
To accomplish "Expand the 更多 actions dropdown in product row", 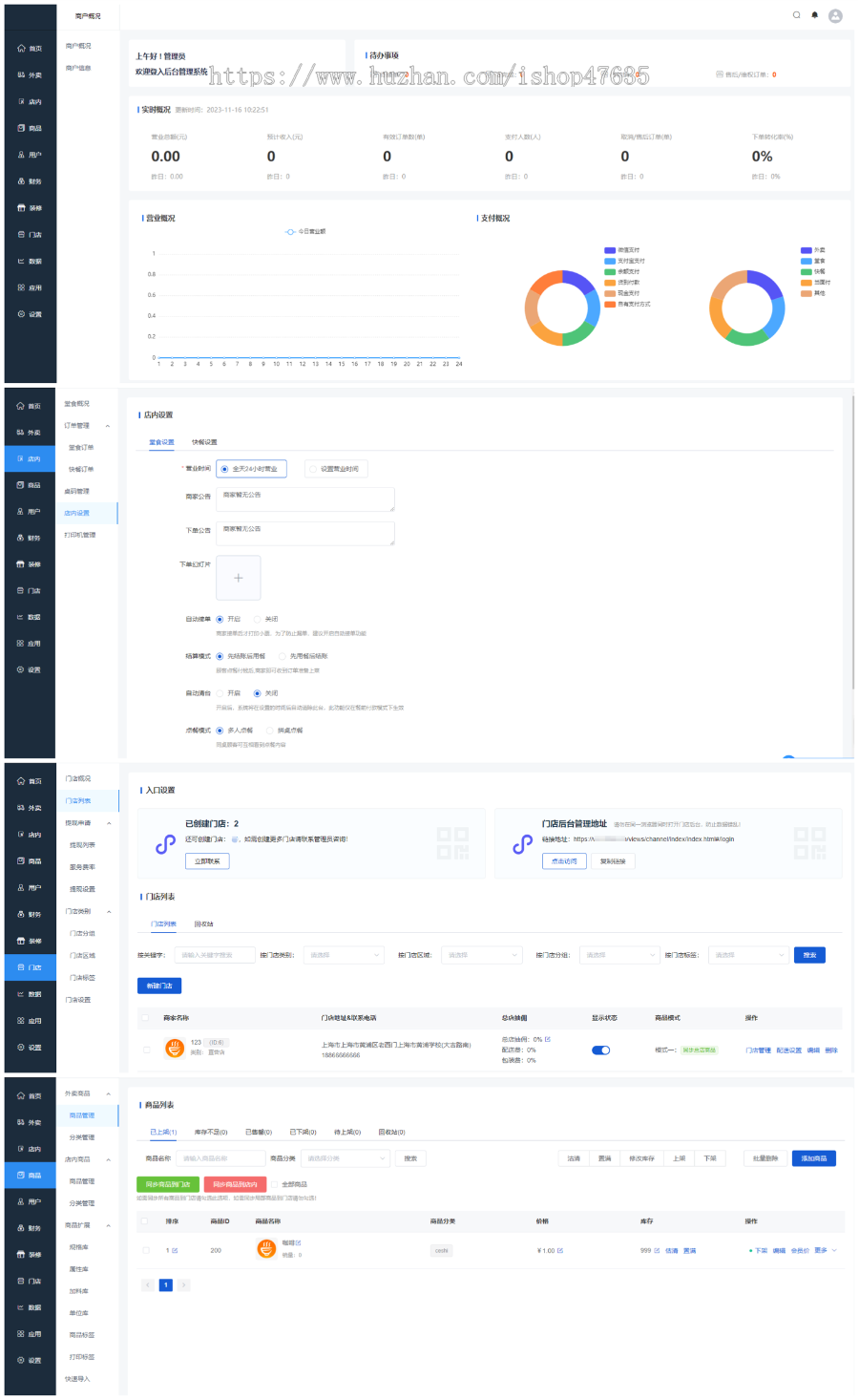I will (x=825, y=1250).
